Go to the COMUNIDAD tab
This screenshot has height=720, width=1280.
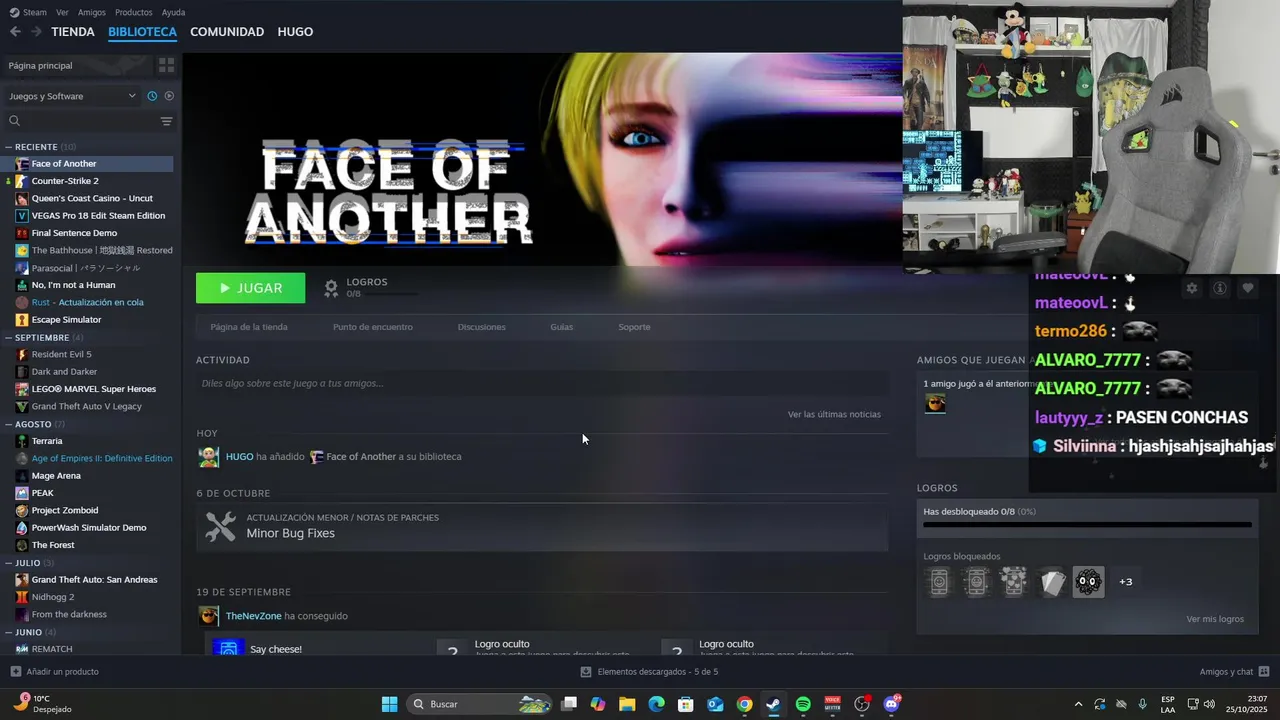pyautogui.click(x=227, y=32)
